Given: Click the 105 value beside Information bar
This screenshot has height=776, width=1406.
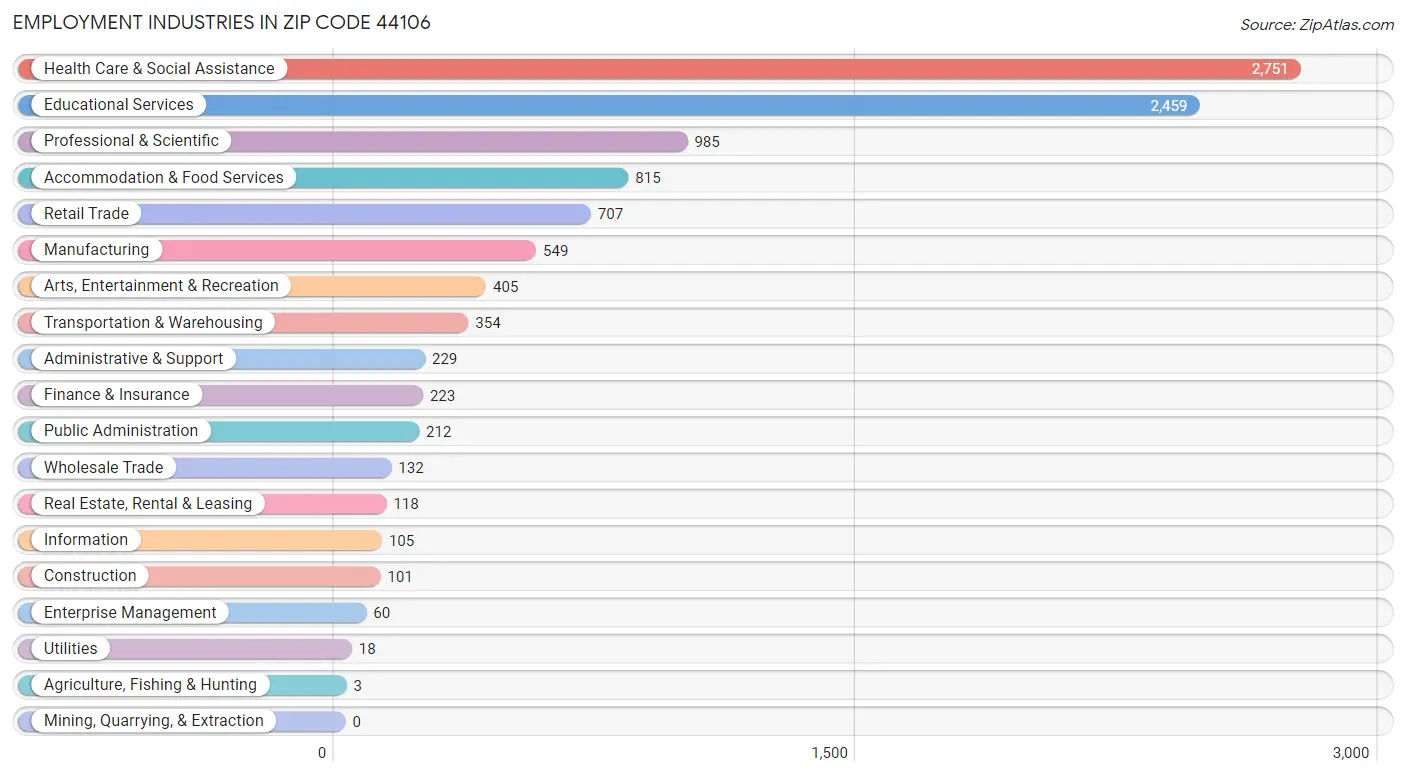Looking at the screenshot, I should pyautogui.click(x=401, y=541).
